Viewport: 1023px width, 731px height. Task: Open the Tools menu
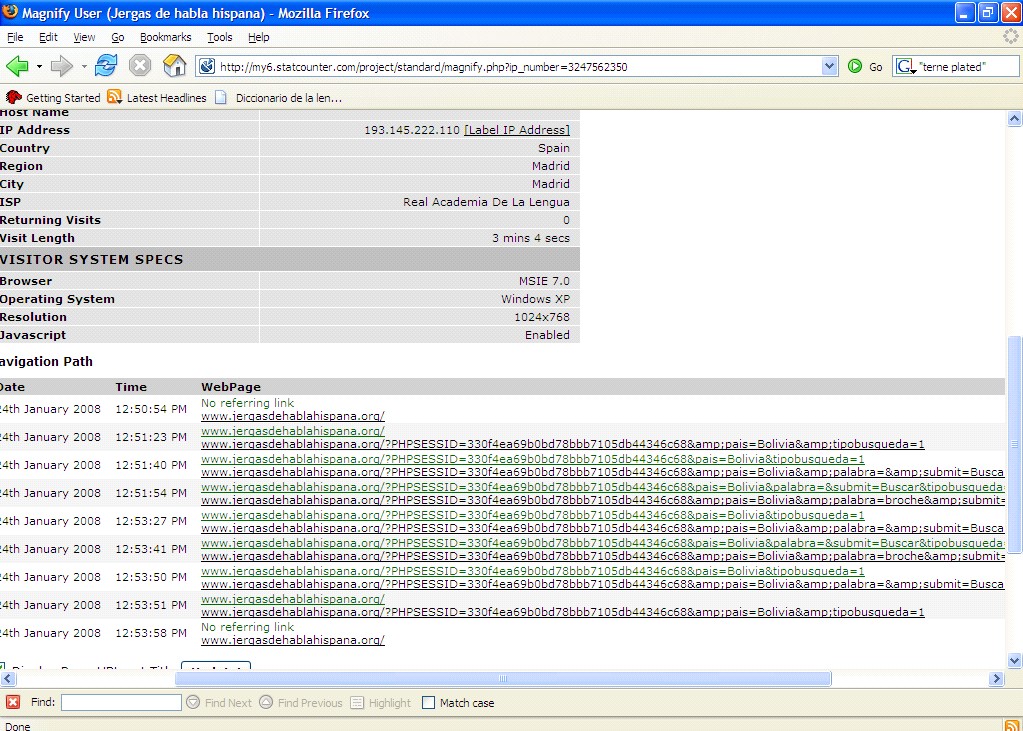point(220,37)
